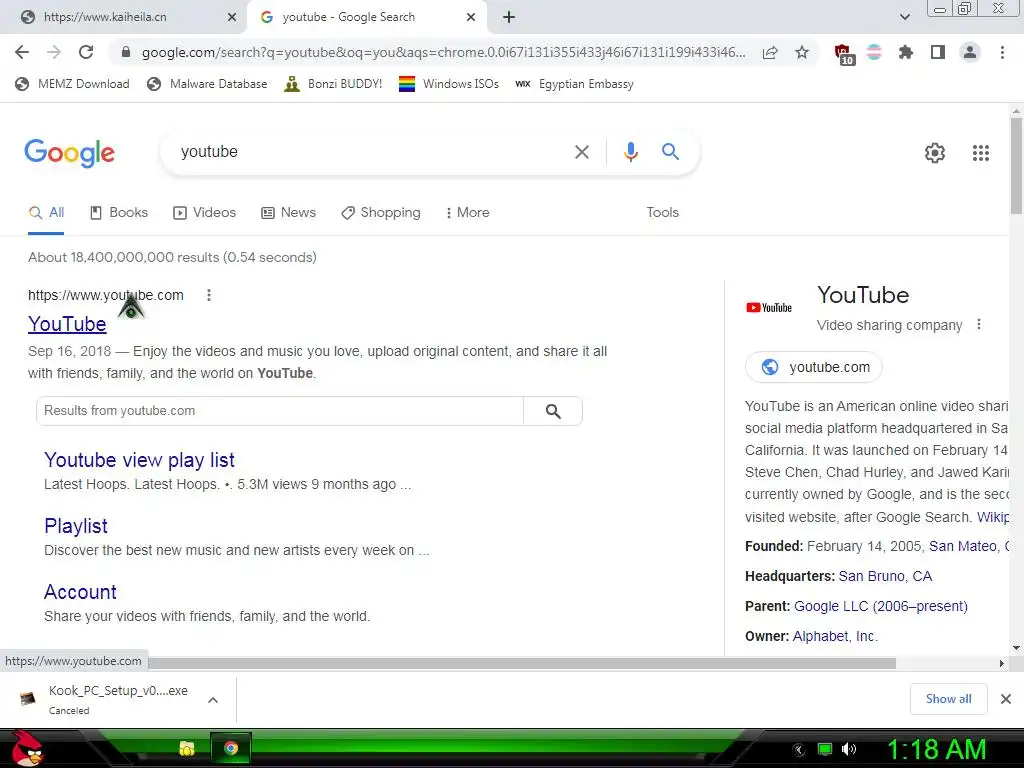Open the striped circle extension icon
This screenshot has width=1024, height=768.
click(x=874, y=52)
